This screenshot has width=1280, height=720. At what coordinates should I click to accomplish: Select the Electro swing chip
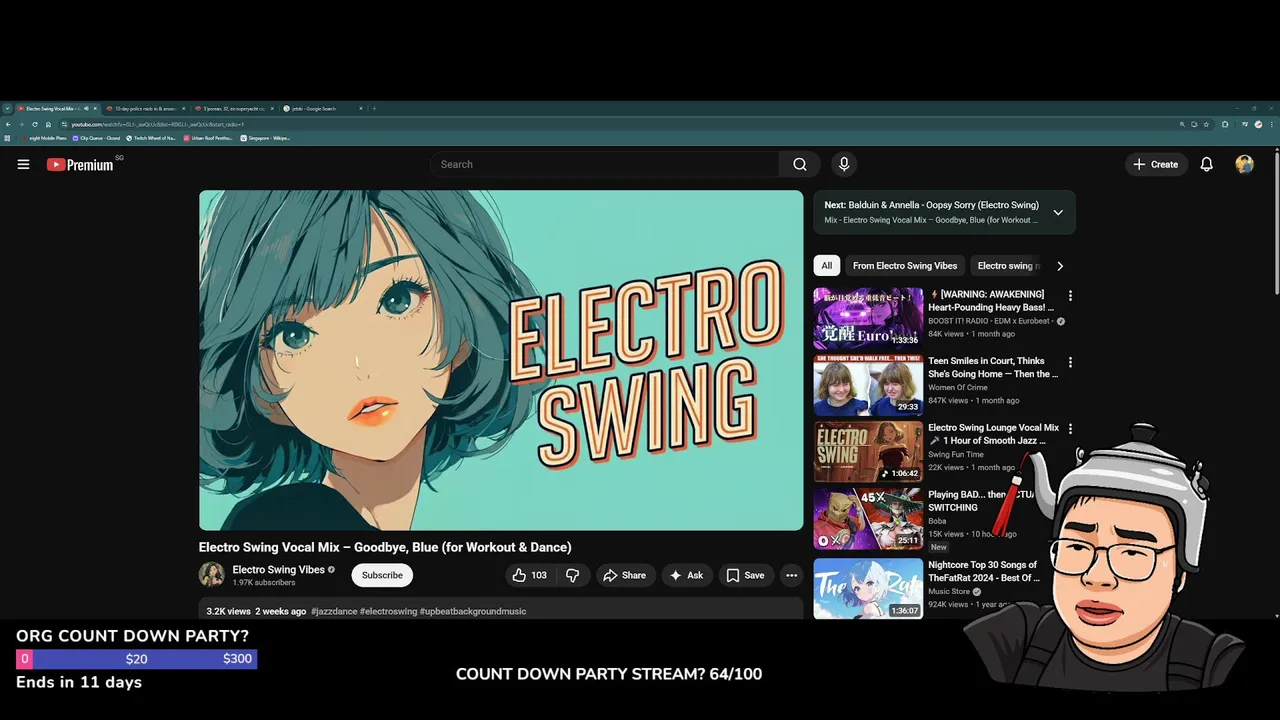click(1007, 266)
